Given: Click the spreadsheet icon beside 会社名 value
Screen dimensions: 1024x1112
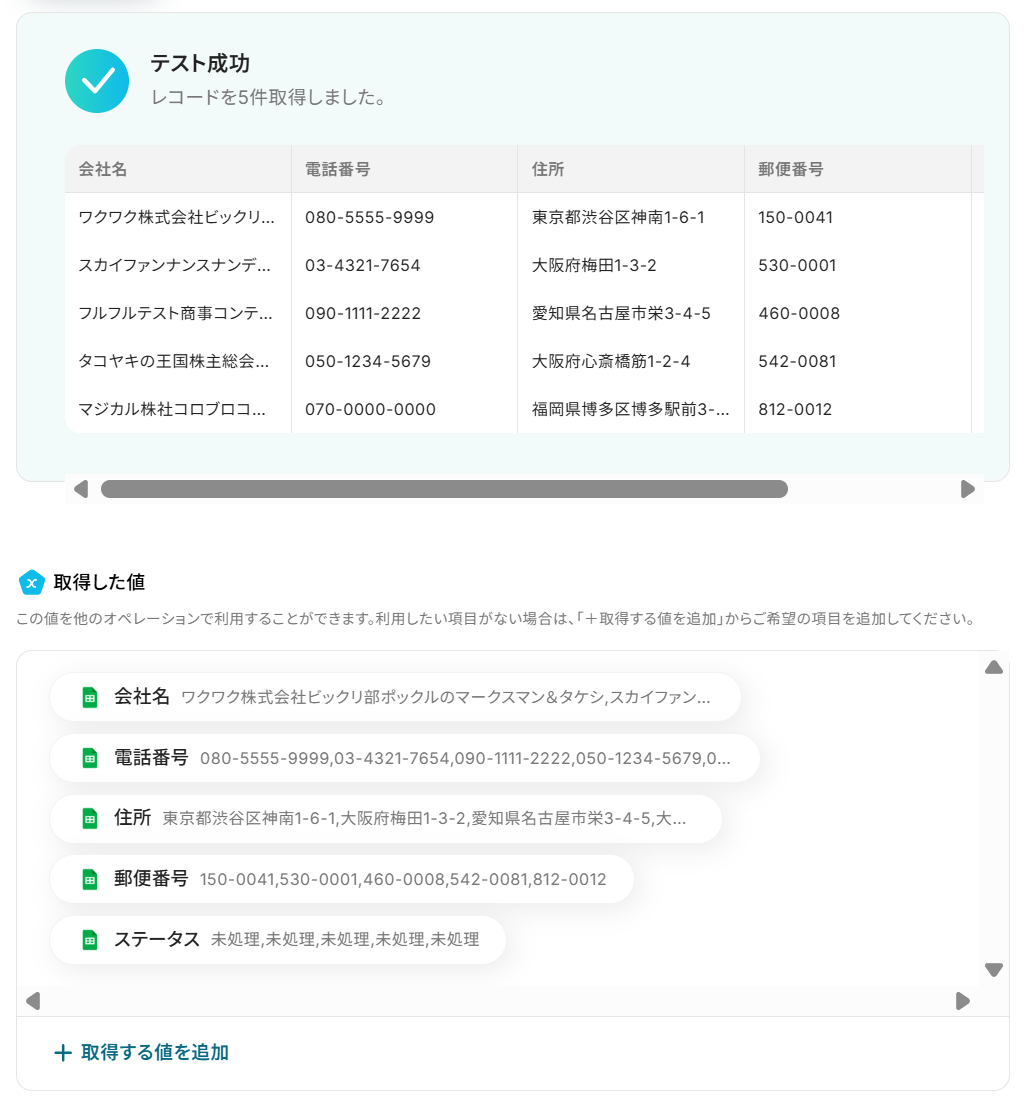Looking at the screenshot, I should click(x=90, y=697).
